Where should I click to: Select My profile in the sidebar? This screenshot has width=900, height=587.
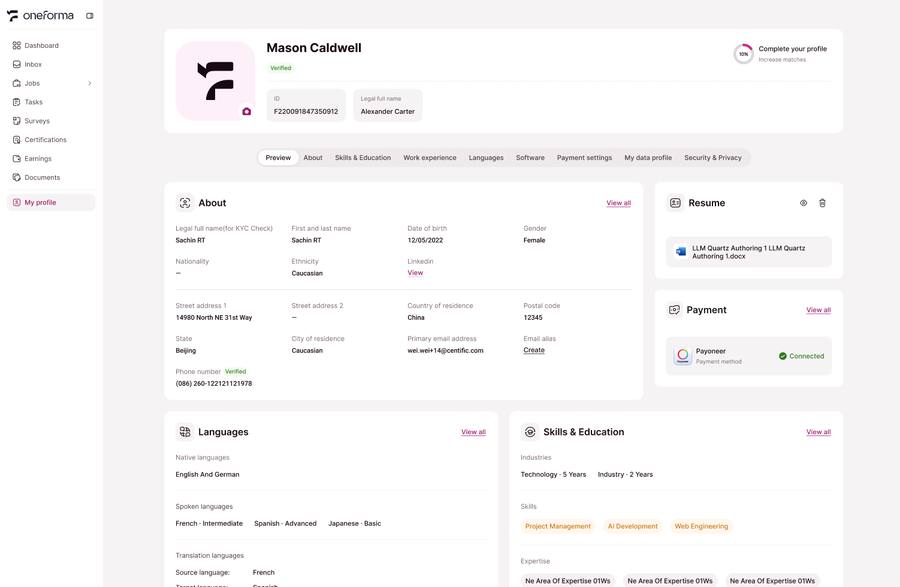[x=51, y=203]
